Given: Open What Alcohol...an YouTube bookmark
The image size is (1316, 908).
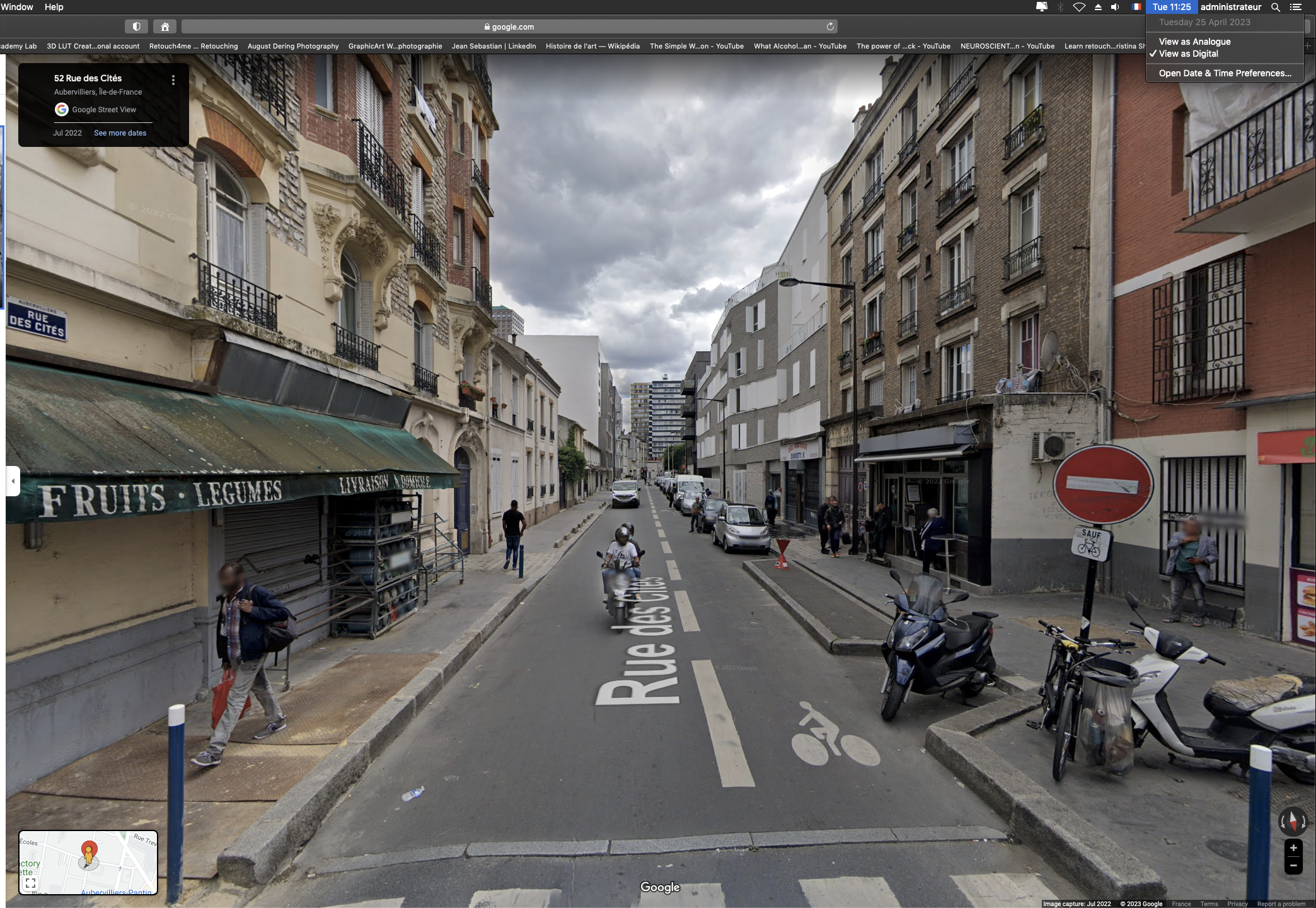Looking at the screenshot, I should coord(800,46).
